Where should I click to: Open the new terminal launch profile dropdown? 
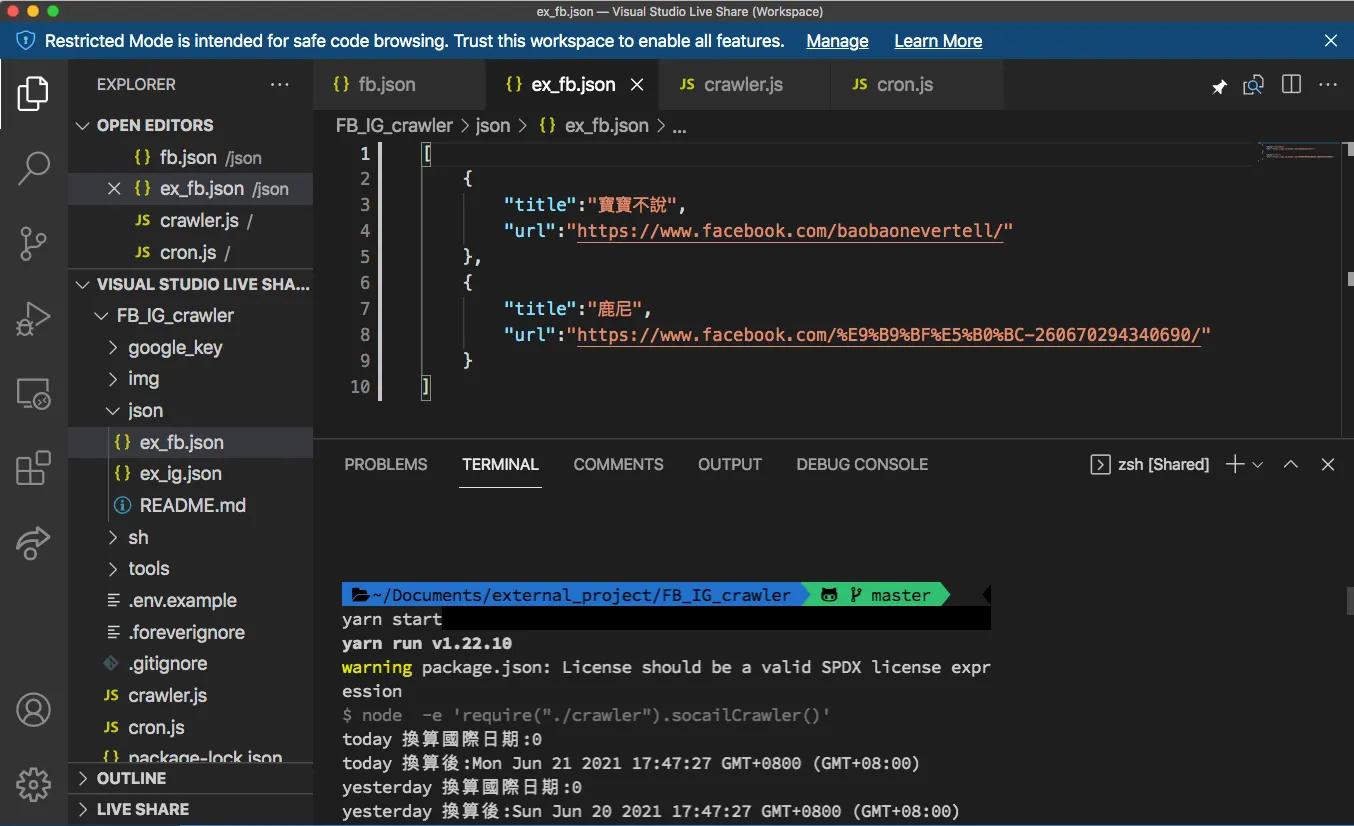point(1258,464)
